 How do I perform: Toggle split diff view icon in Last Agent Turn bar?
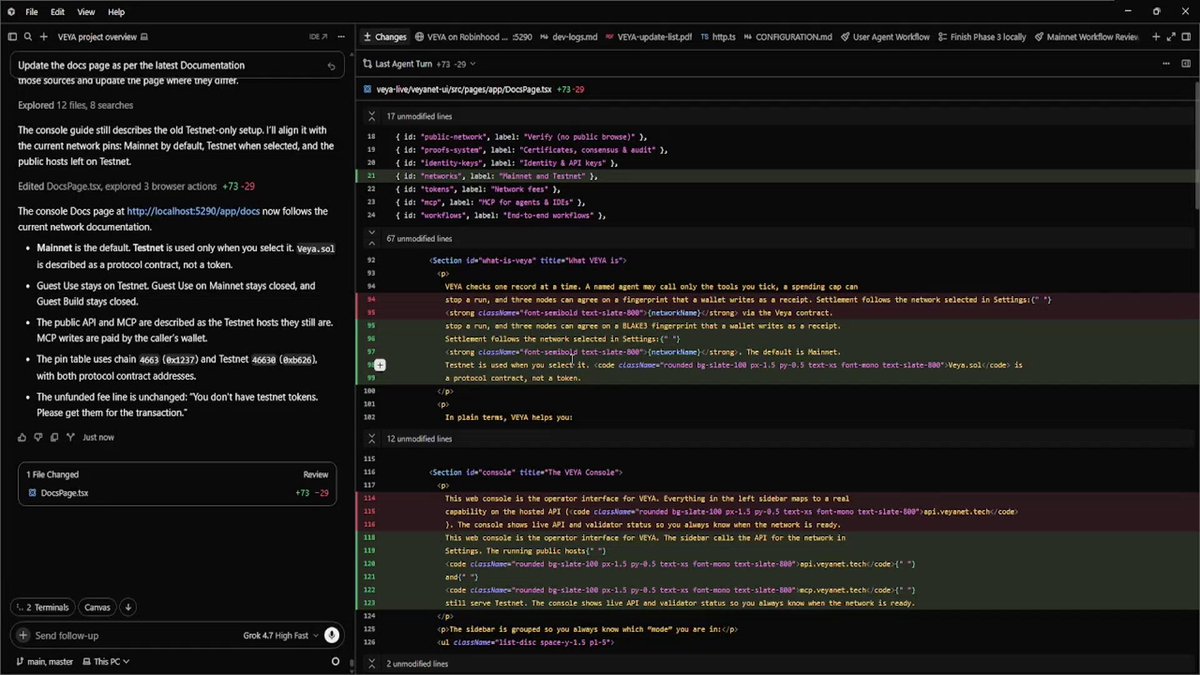(1186, 63)
